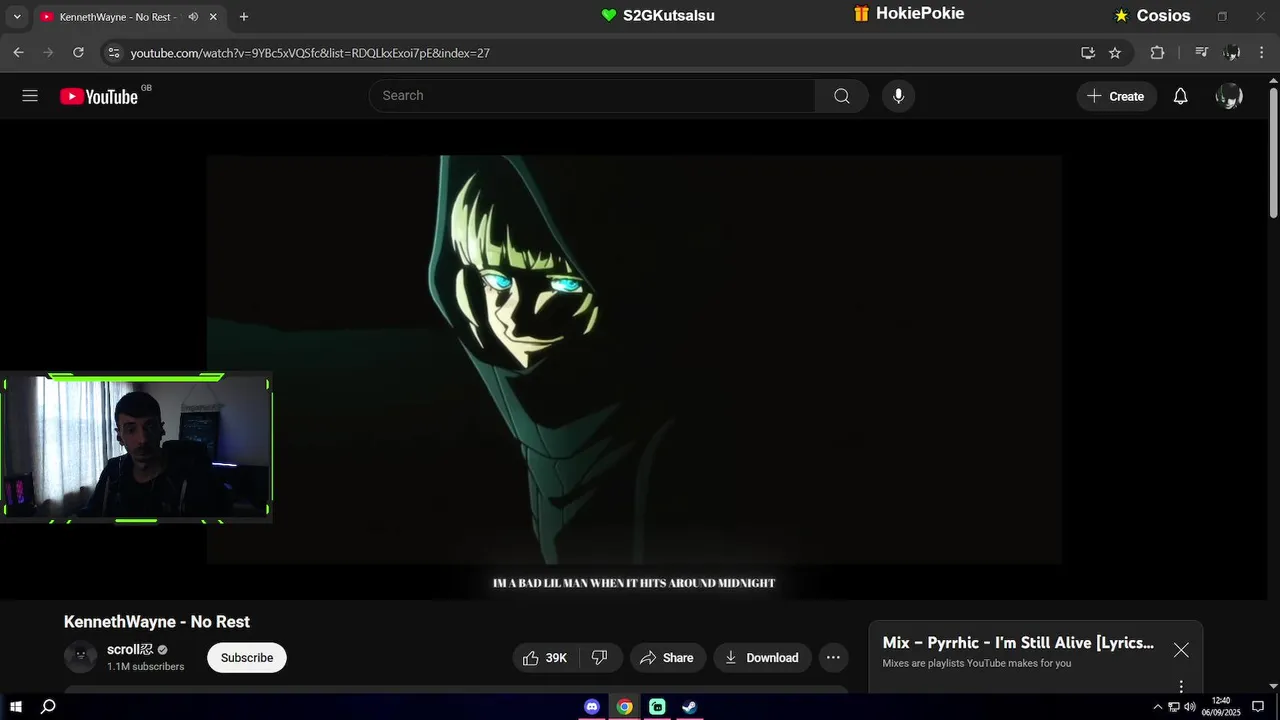
Task: Mute the tab via the speaker icon
Action: coord(193,17)
